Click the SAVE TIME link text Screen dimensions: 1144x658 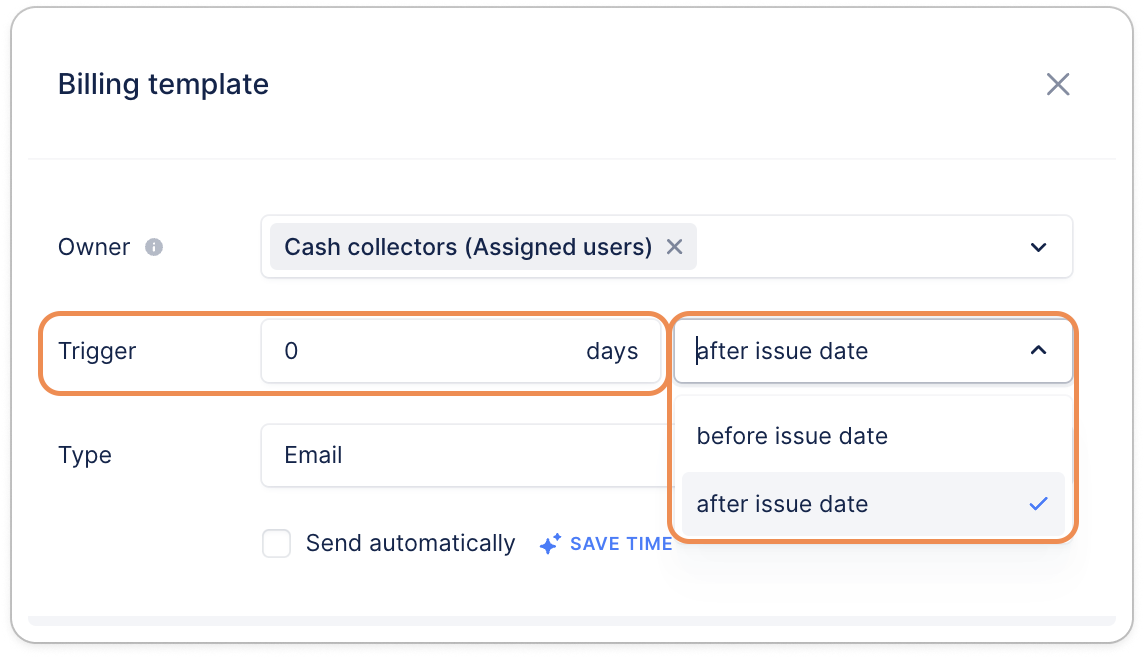(621, 544)
